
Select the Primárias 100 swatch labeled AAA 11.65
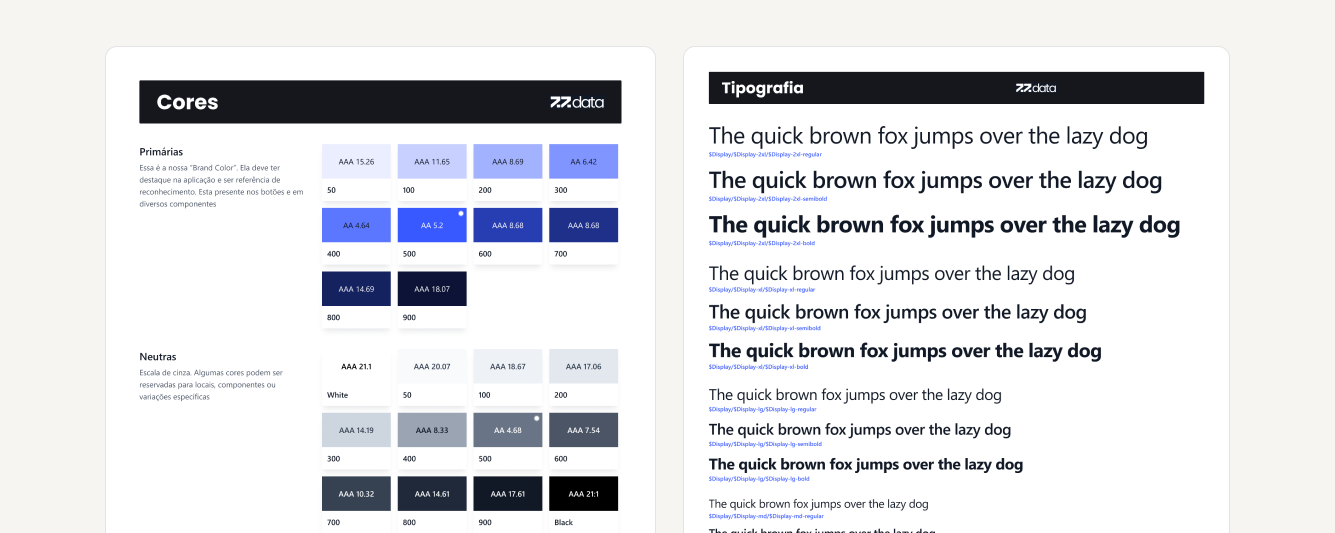pyautogui.click(x=432, y=161)
